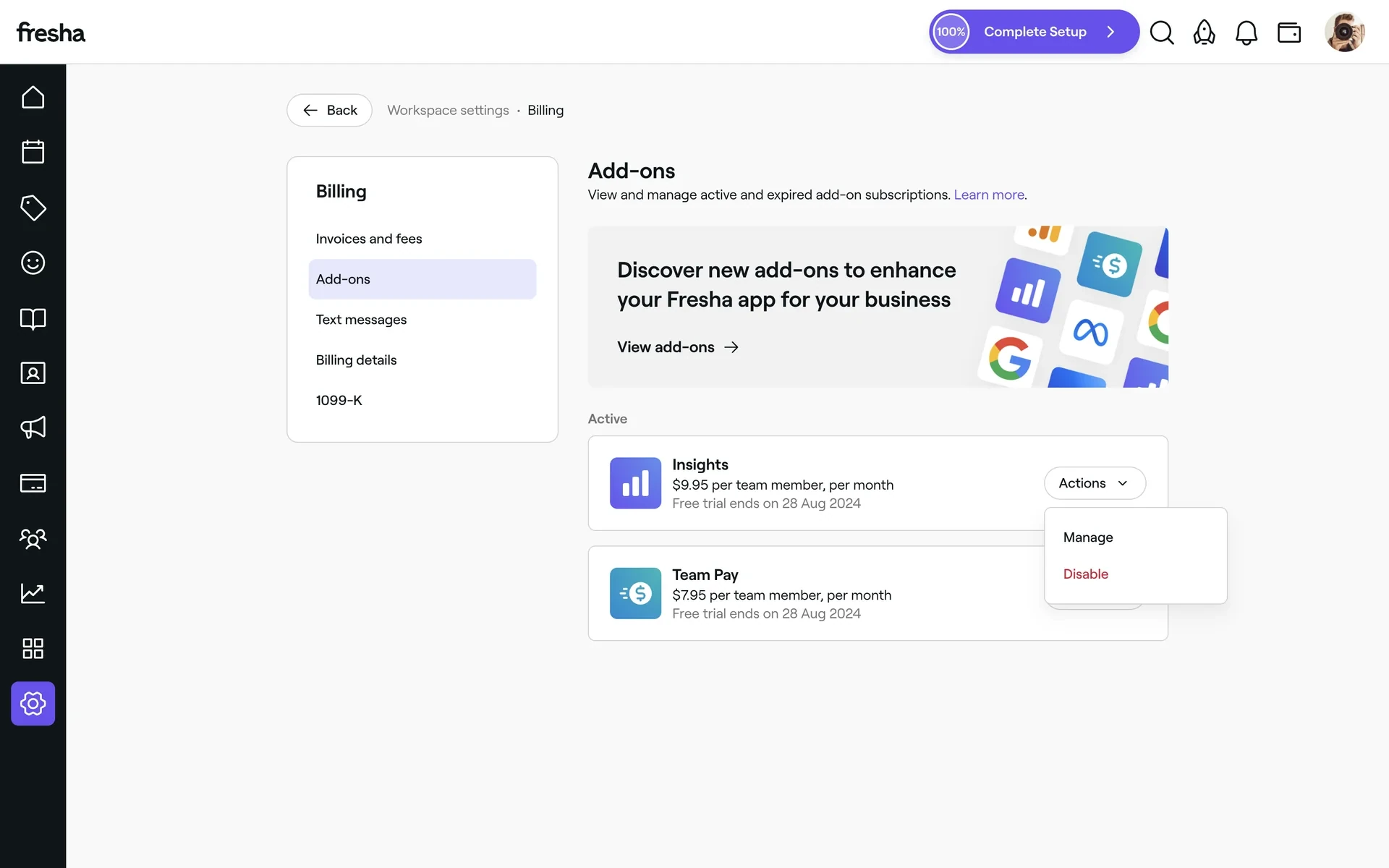Open the Calendar icon in sidebar
The height and width of the screenshot is (868, 1389).
(33, 152)
